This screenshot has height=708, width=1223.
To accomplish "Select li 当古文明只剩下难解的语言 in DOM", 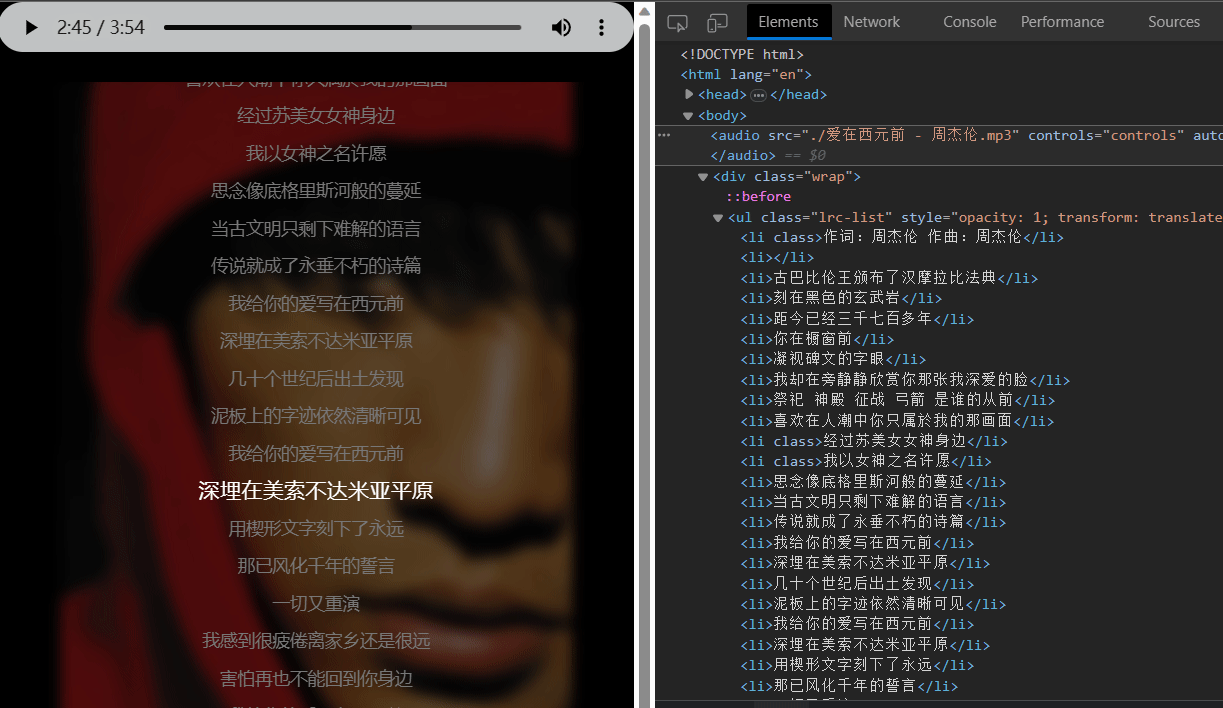I will (873, 502).
